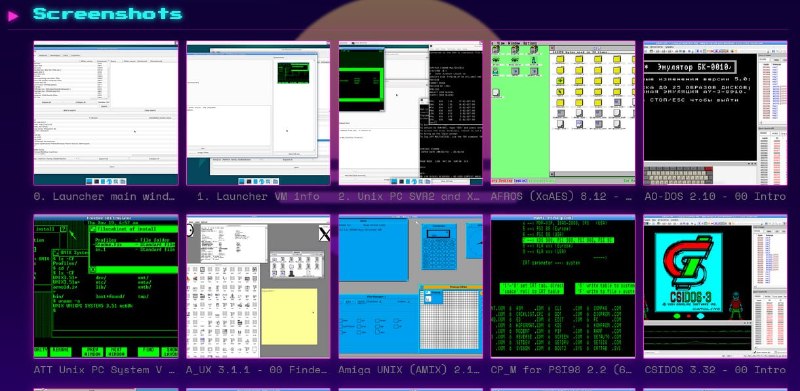Click the Screenshots section heading
The image size is (800, 391).
click(x=107, y=14)
